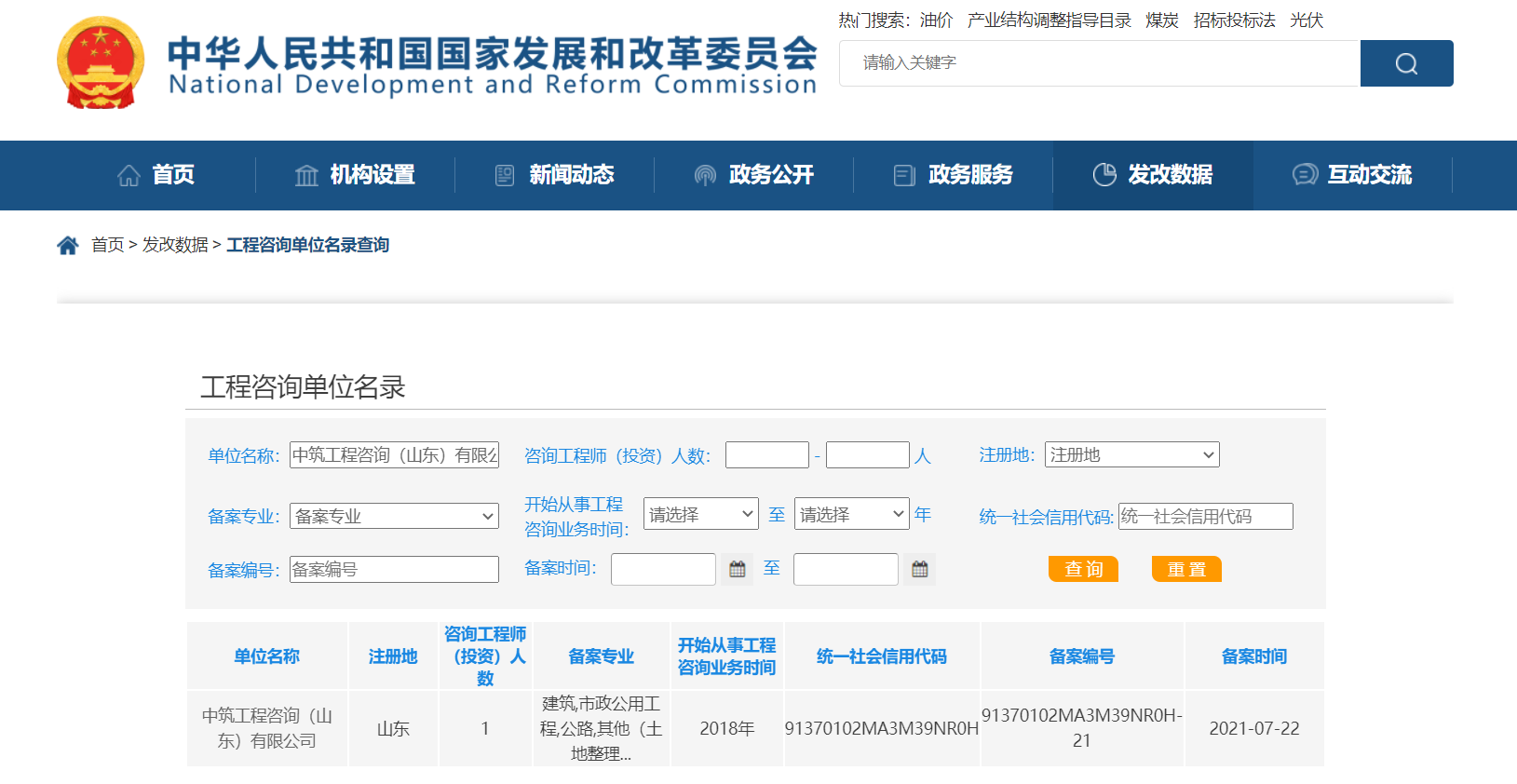Open the 政务公开 menu

tap(753, 175)
